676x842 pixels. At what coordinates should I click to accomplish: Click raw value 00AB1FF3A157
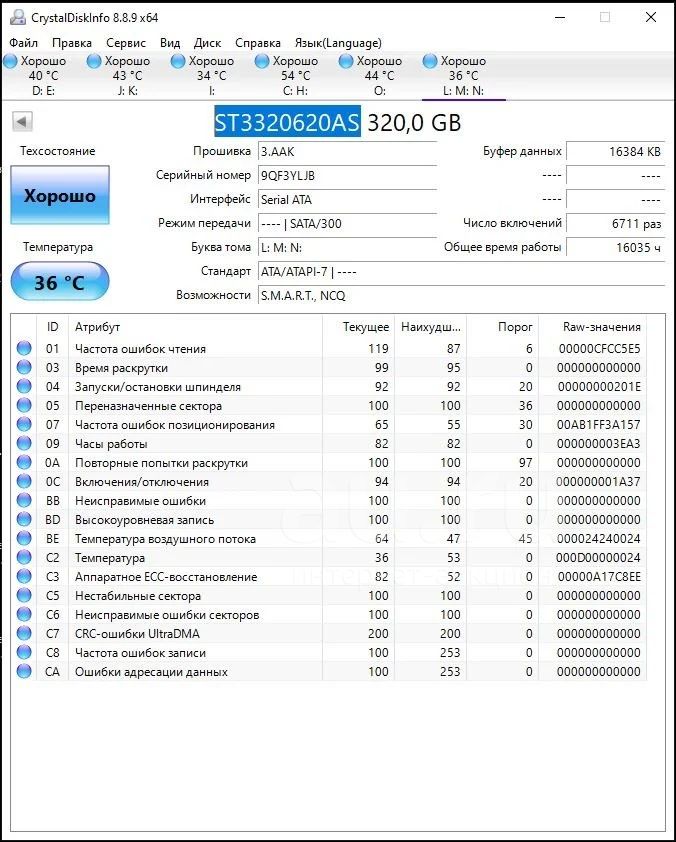(599, 425)
